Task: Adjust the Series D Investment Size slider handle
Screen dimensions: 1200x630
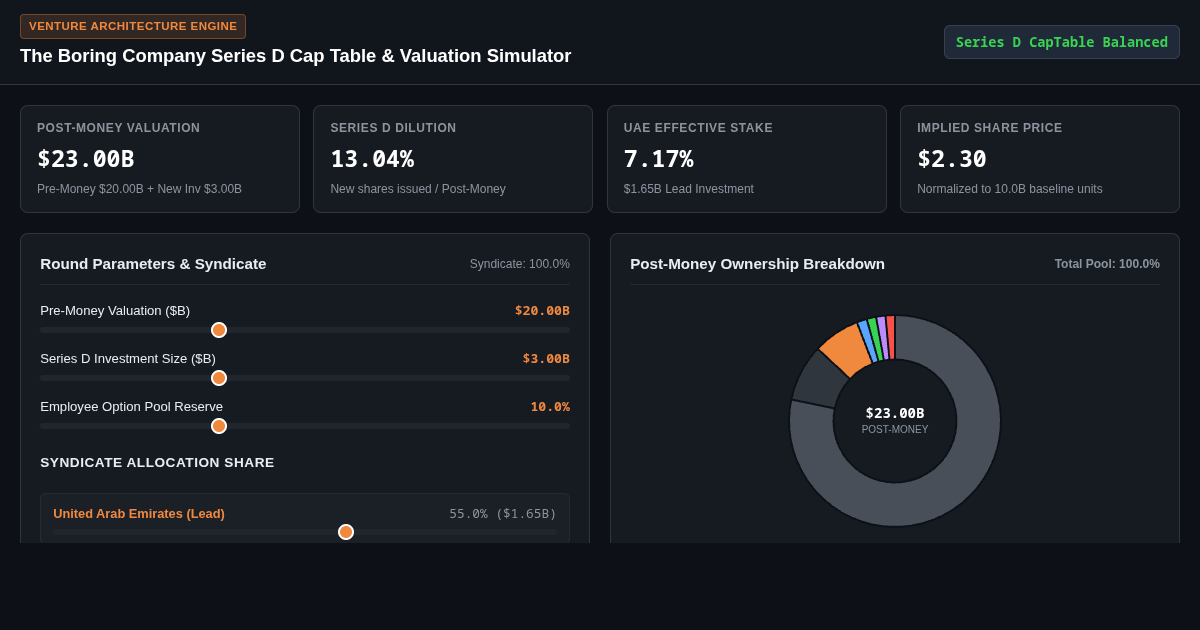Action: 219,378
